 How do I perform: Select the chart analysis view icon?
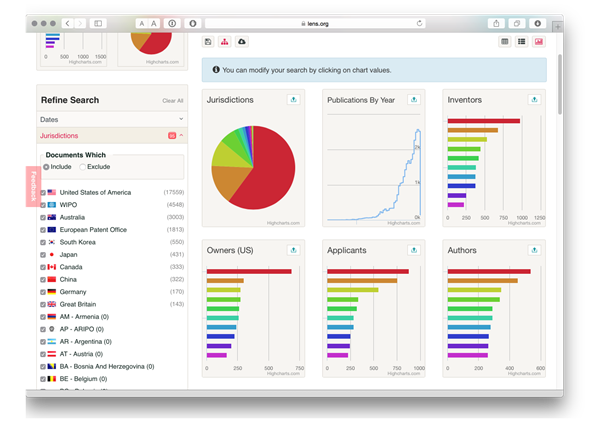point(539,42)
